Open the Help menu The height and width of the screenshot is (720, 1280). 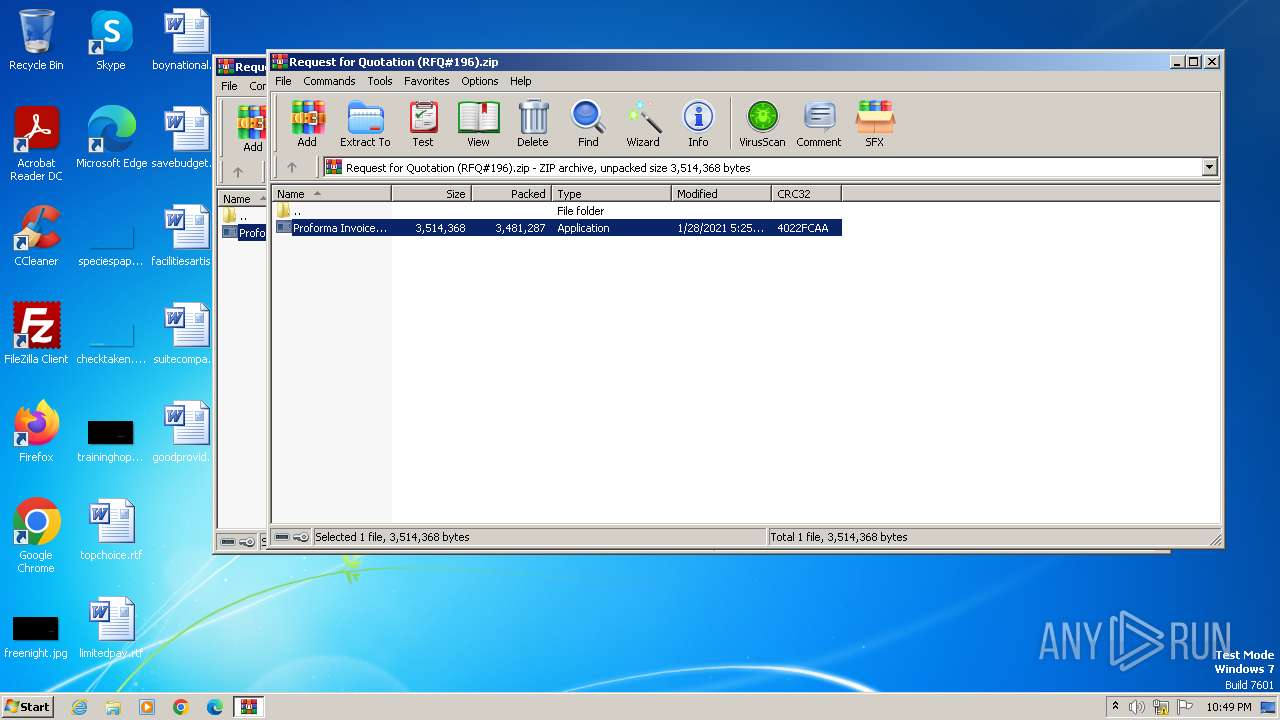point(520,81)
